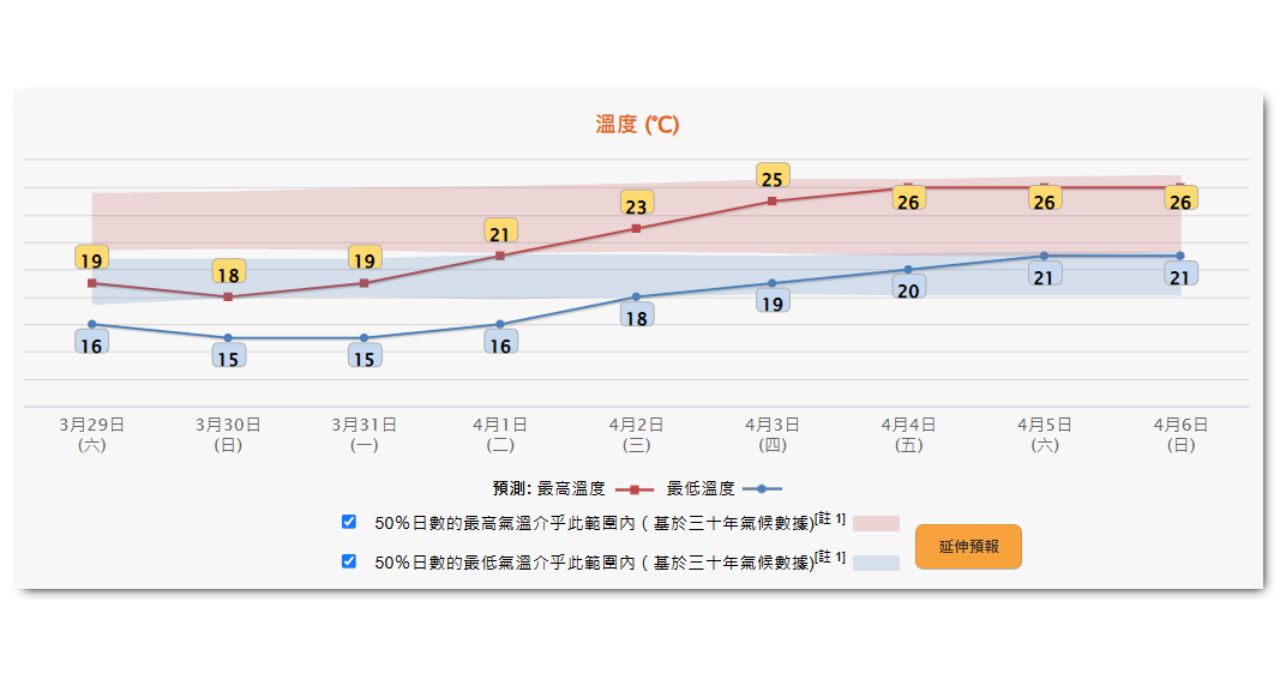Uncheck the 50% 最高氣溫 range checkbox
This screenshot has height=674, width=1280.
[x=348, y=522]
